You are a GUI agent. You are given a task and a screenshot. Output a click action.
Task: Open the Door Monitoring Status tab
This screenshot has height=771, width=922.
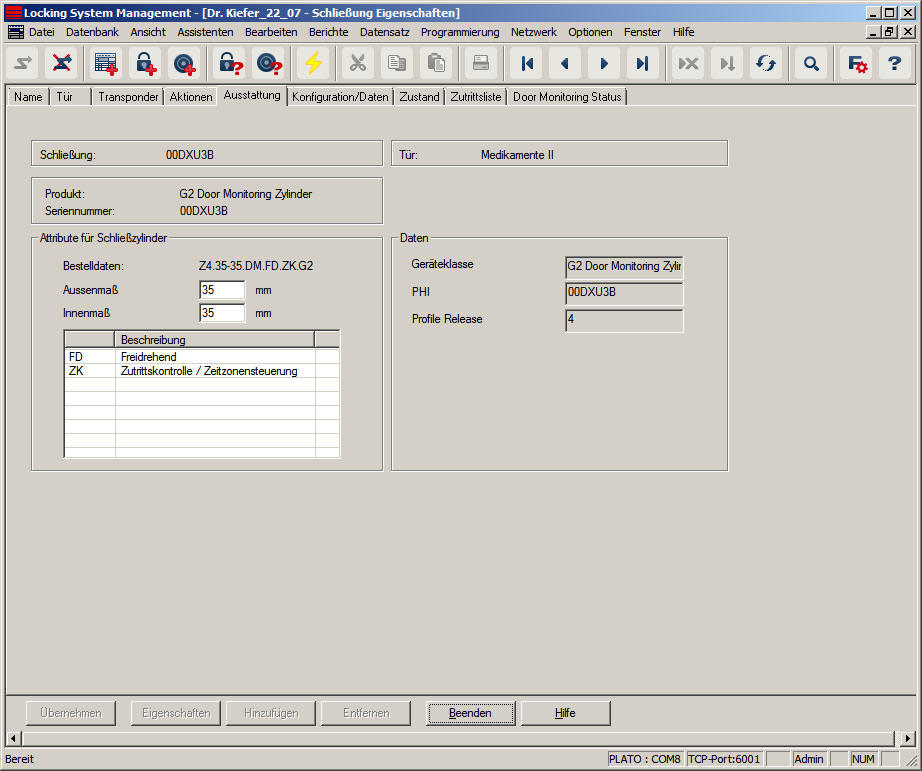567,97
